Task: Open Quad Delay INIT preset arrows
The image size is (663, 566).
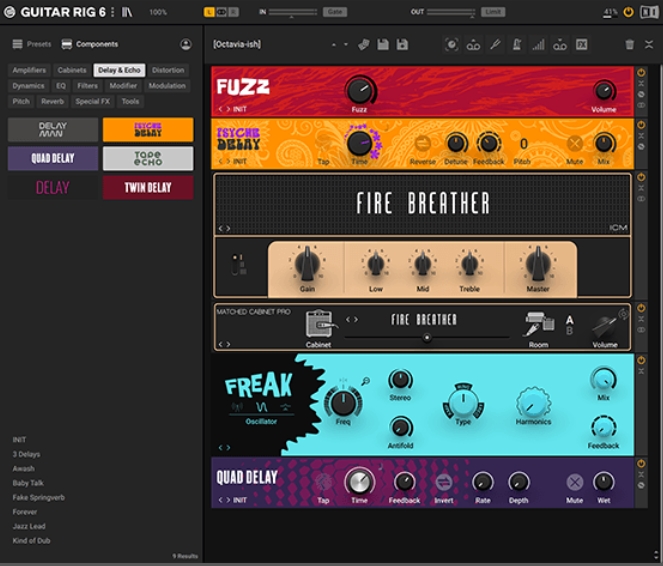Action: click(225, 500)
